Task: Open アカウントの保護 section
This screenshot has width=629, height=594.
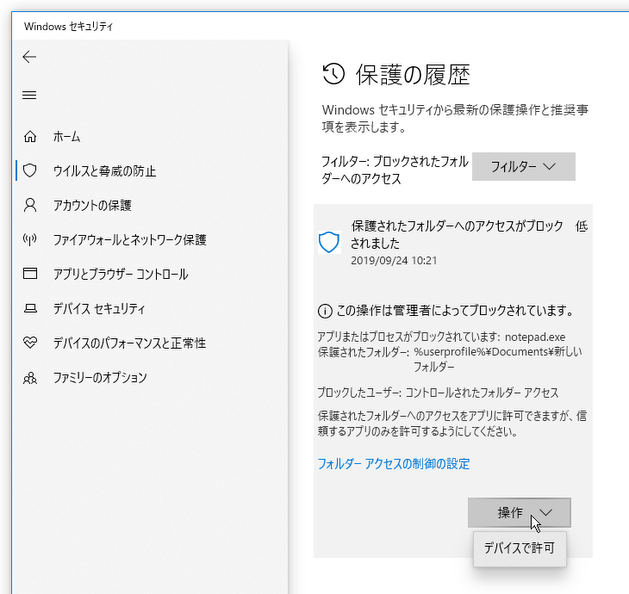Action: pyautogui.click(x=93, y=205)
